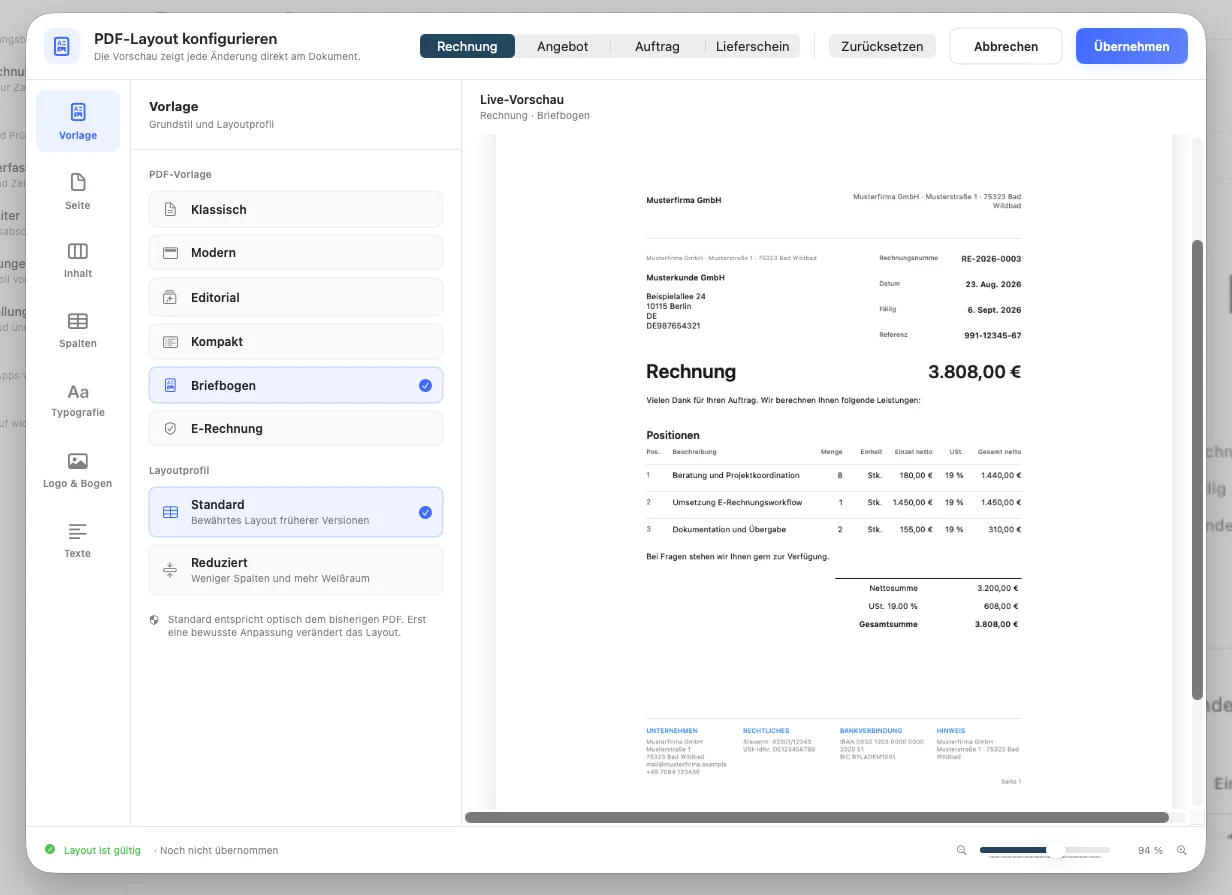Click the green layout valid checkmark icon
Image resolution: width=1232 pixels, height=895 pixels.
pos(50,850)
